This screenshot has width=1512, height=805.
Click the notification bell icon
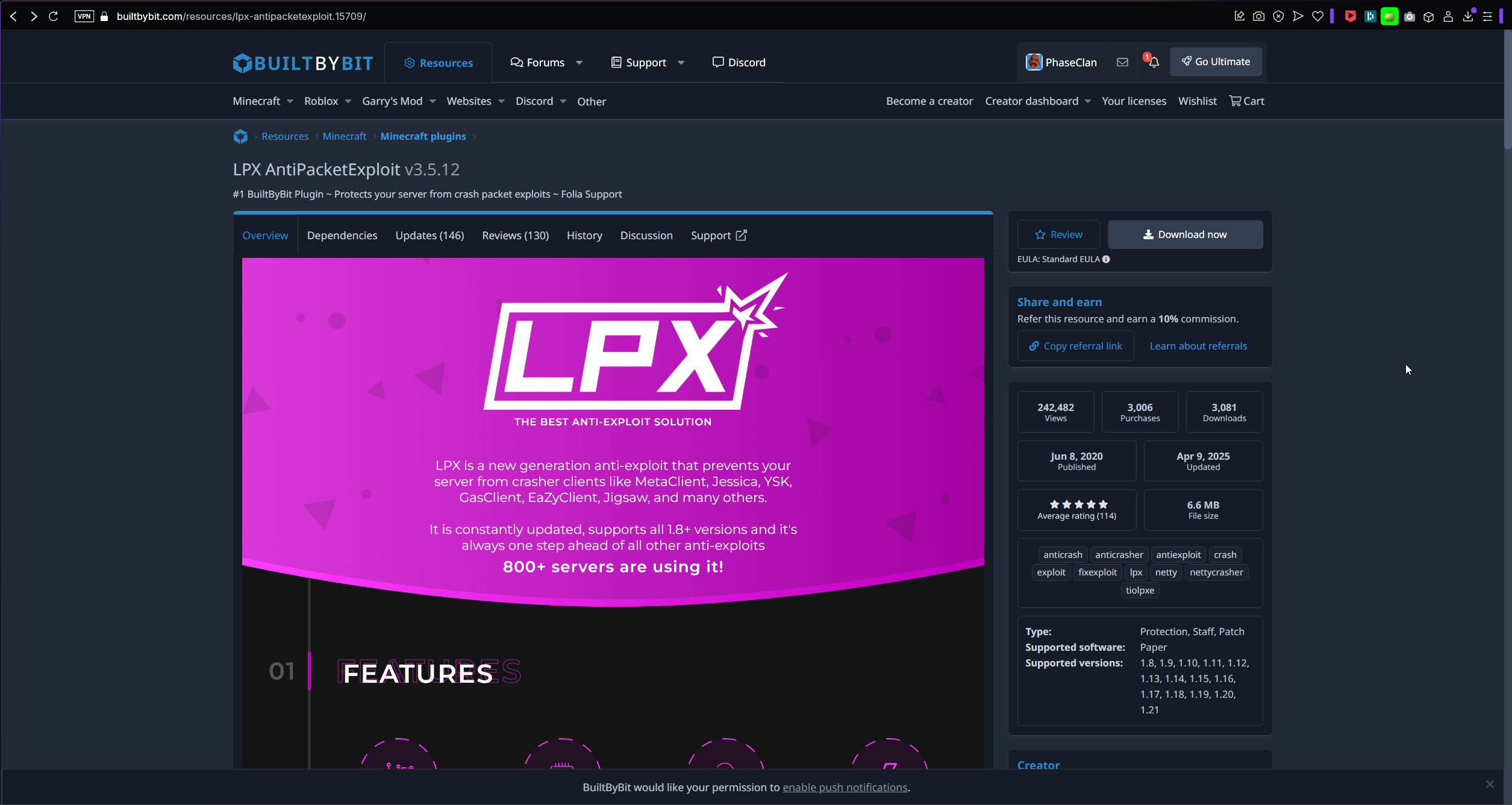point(1153,62)
